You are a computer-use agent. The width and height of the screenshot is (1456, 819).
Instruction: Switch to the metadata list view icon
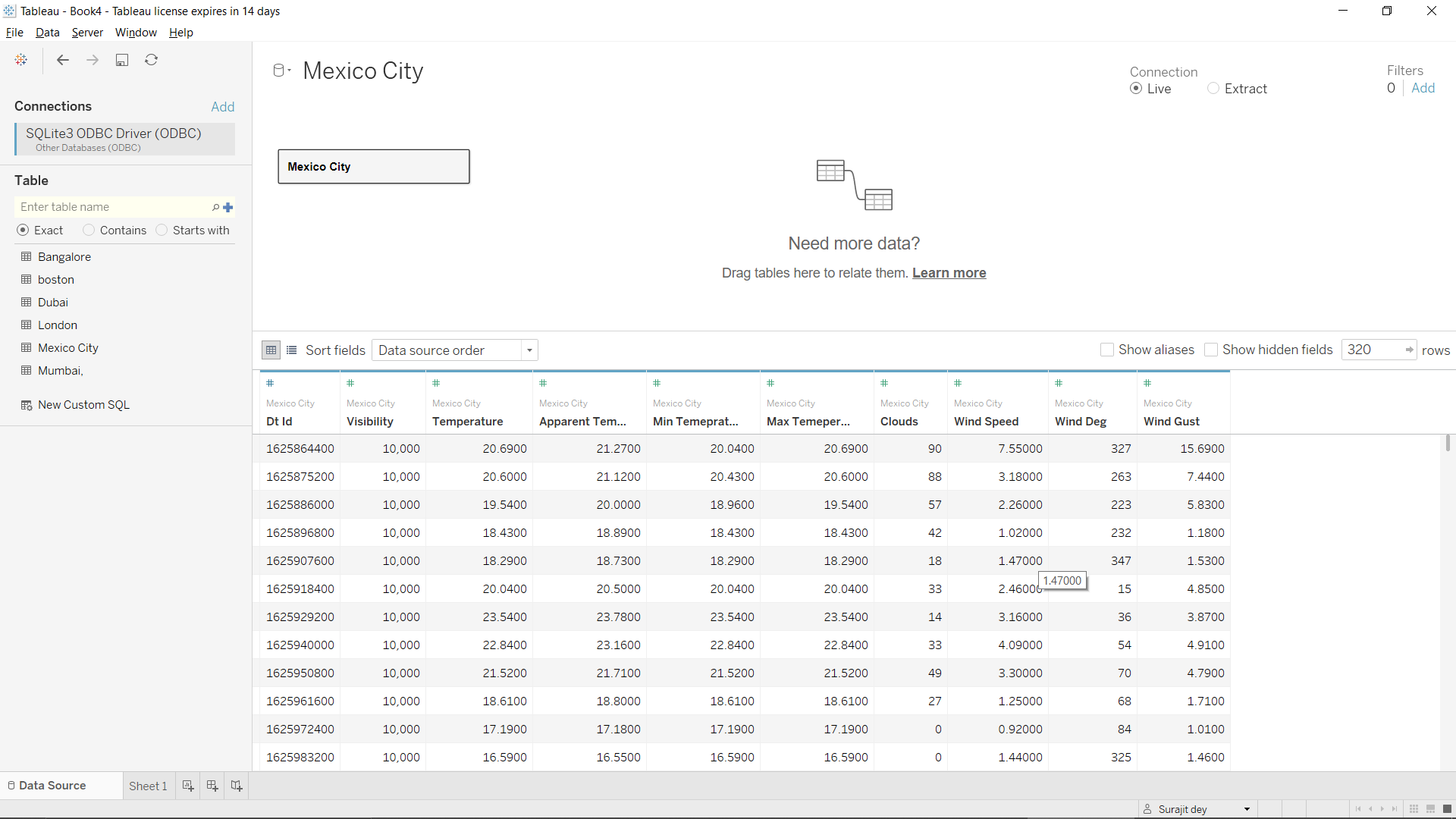tap(292, 350)
